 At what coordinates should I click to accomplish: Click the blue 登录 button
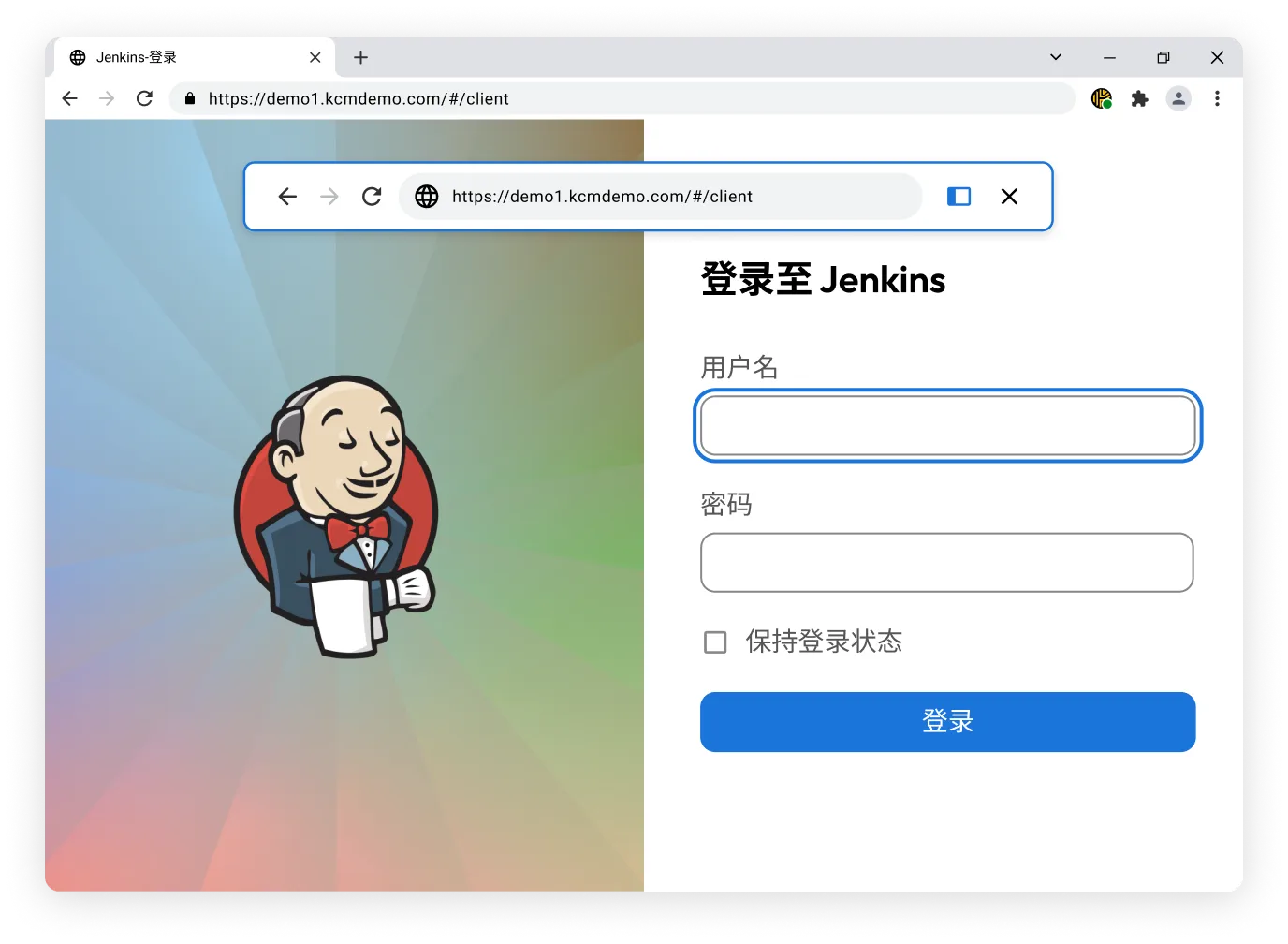[947, 721]
